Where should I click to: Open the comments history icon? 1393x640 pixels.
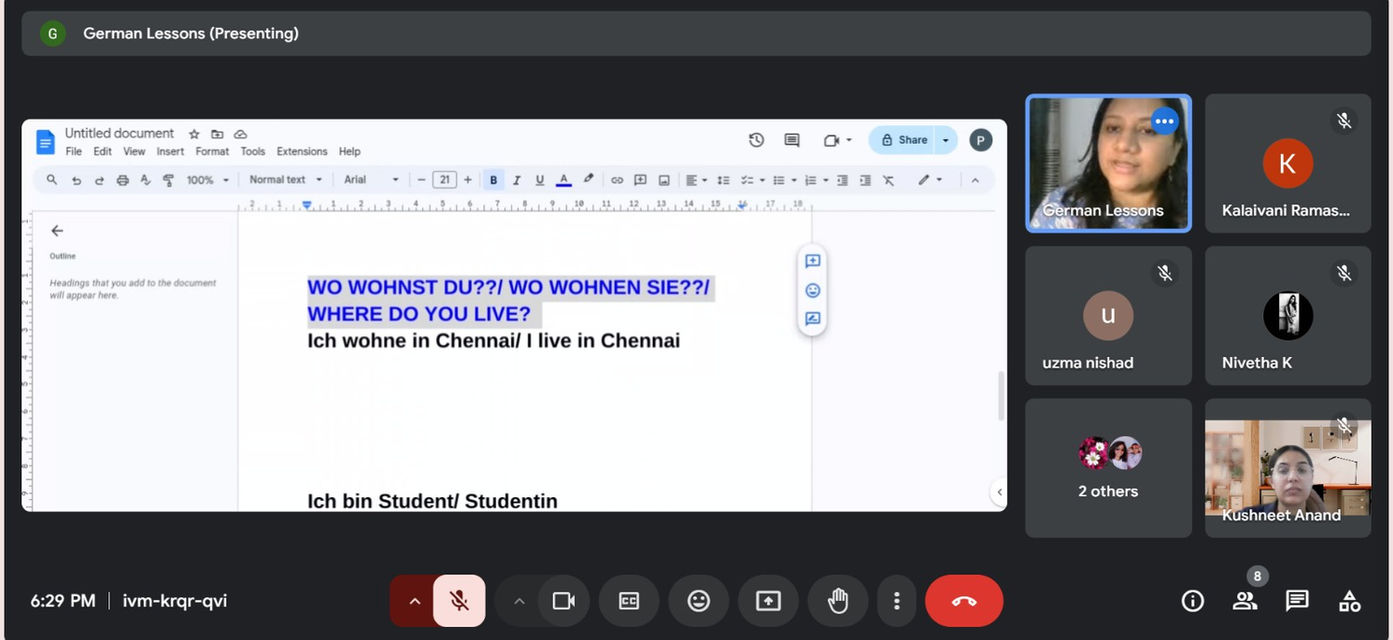click(792, 141)
